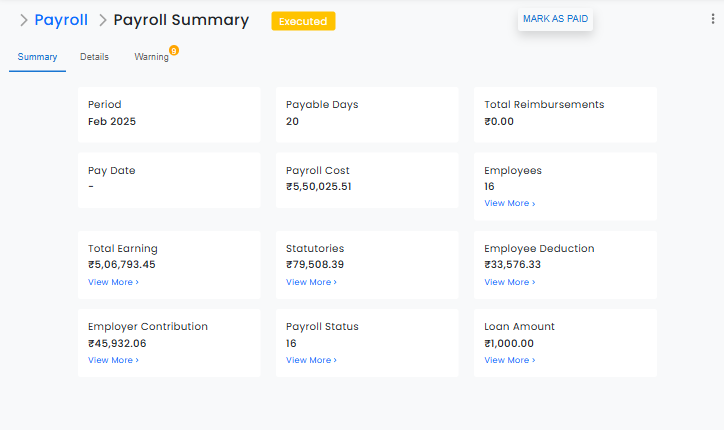The width and height of the screenshot is (724, 430).
Task: Expand View More under Employees
Action: 509,203
